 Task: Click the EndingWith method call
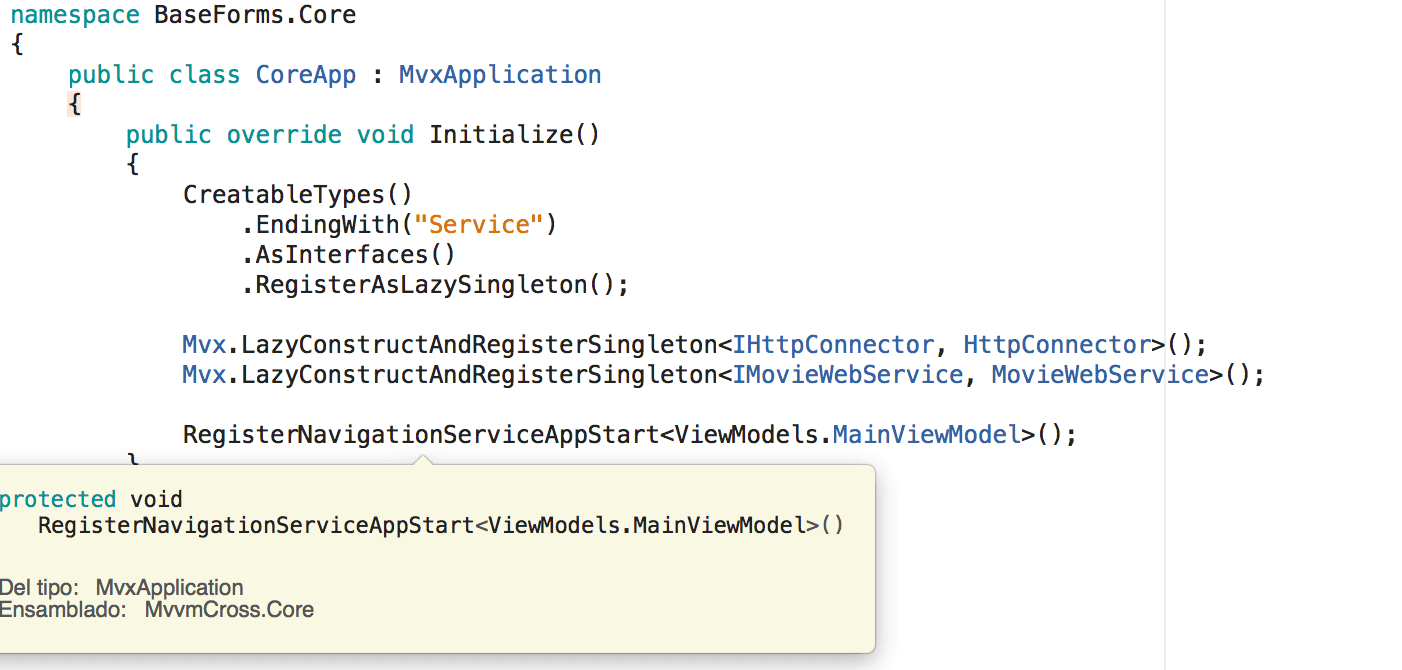click(x=327, y=225)
